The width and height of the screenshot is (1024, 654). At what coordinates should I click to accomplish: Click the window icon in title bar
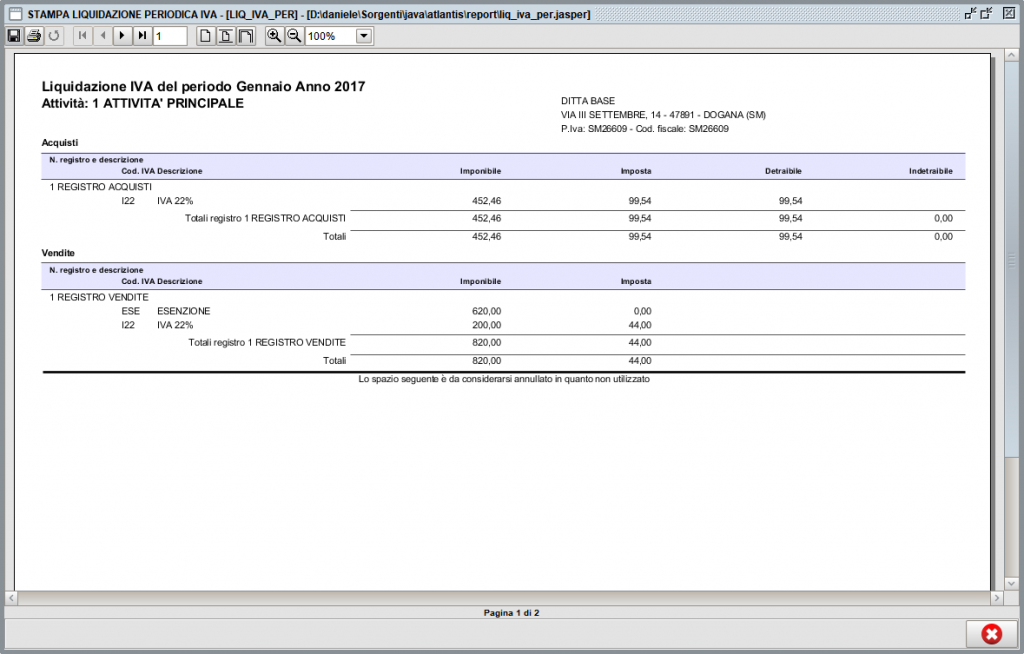pos(14,13)
